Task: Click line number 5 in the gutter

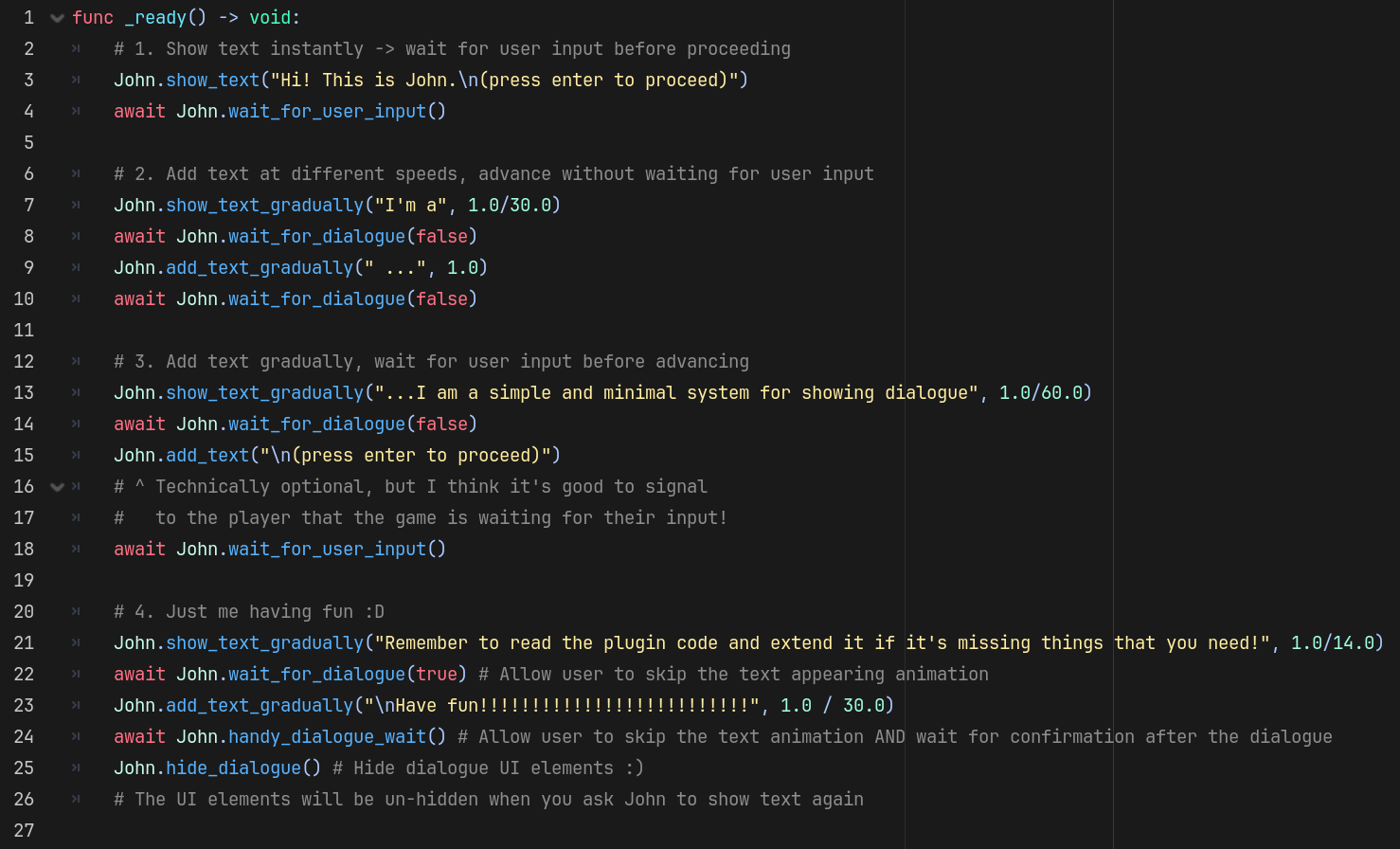Action: coord(28,143)
